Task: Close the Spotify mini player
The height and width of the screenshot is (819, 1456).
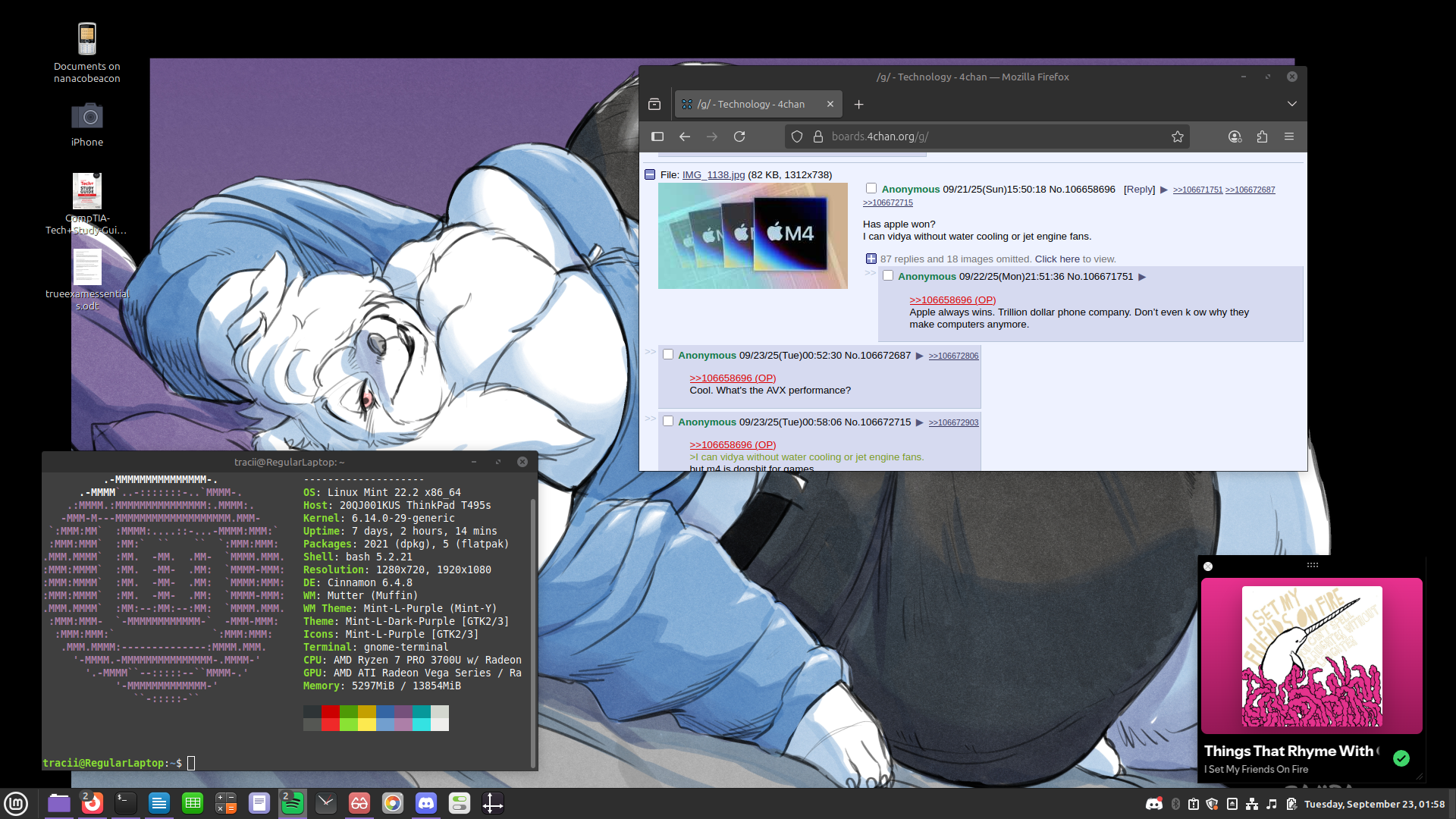Action: pos(1208,566)
